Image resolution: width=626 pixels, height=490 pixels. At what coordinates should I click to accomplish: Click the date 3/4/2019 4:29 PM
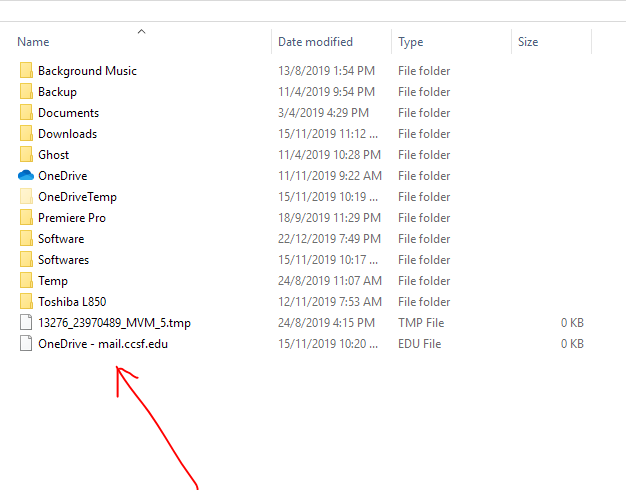coord(323,113)
